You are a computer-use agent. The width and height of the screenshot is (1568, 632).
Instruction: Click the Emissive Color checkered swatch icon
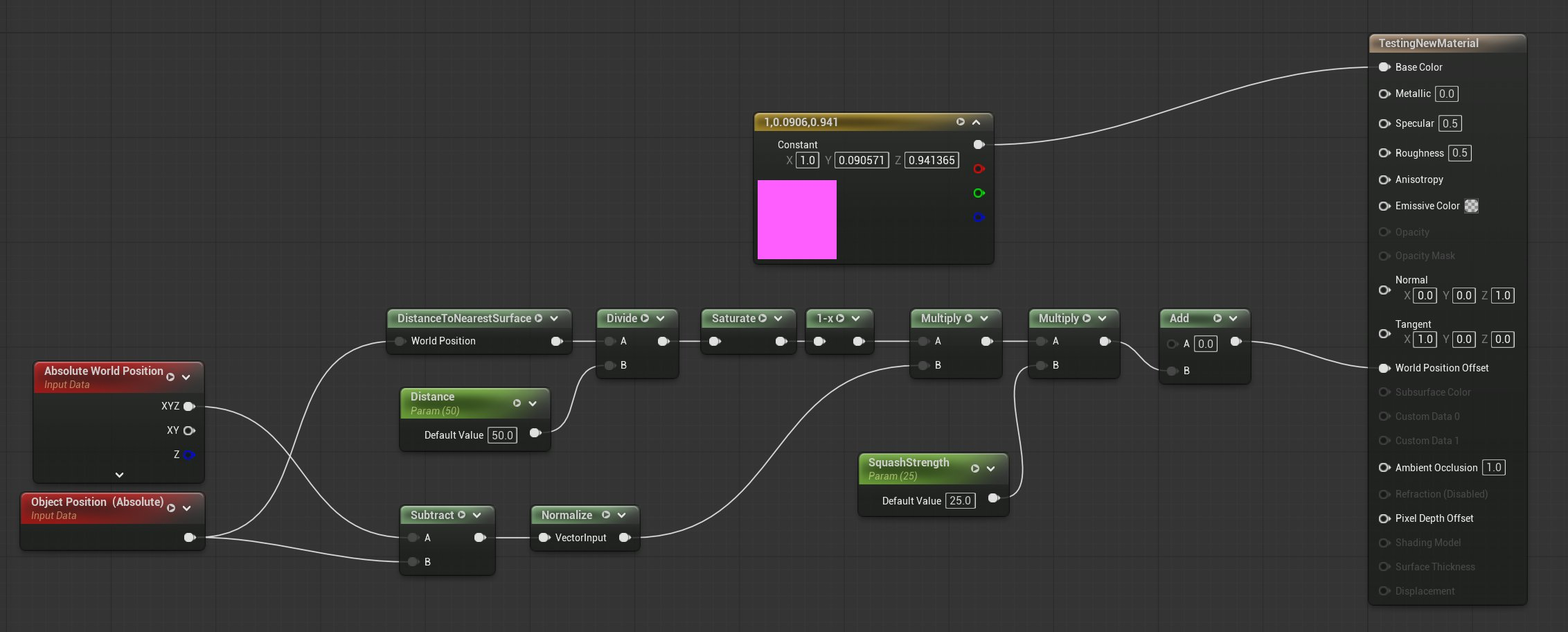(1472, 206)
